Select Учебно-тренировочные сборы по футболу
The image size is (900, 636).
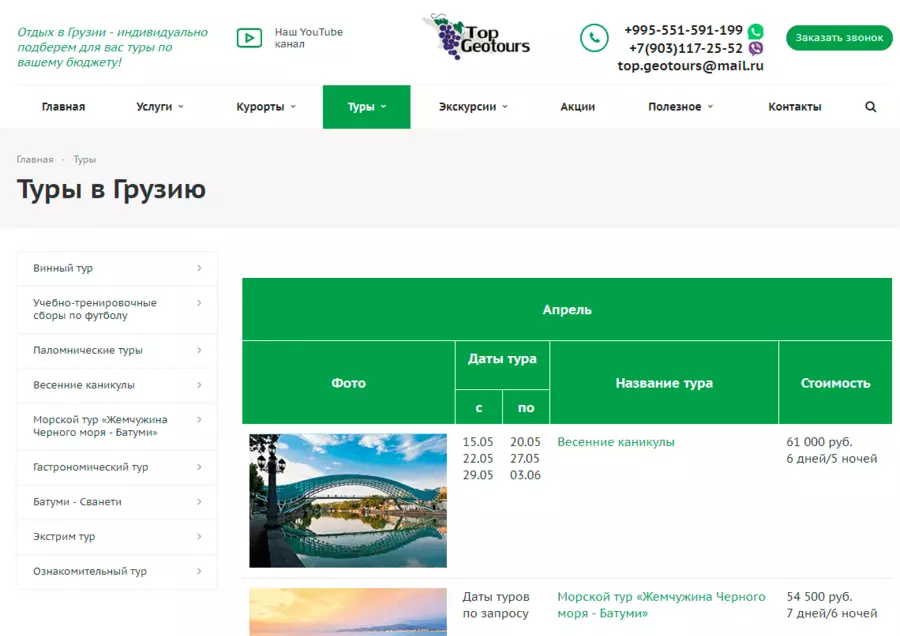click(117, 309)
